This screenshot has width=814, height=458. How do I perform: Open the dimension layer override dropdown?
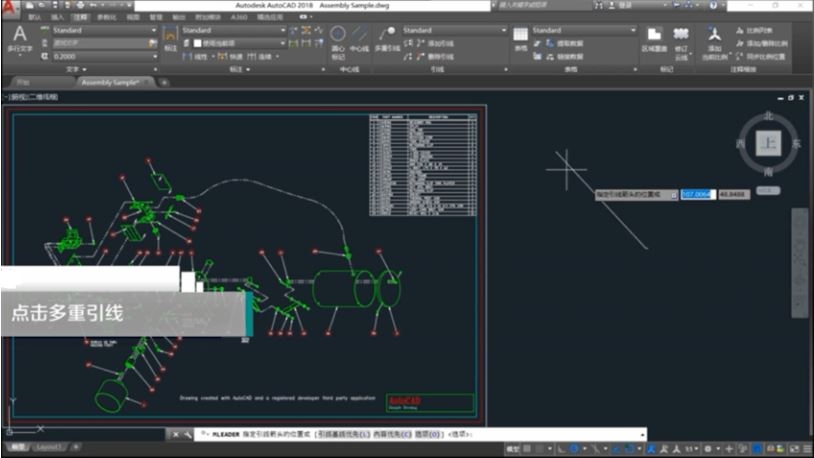point(239,43)
